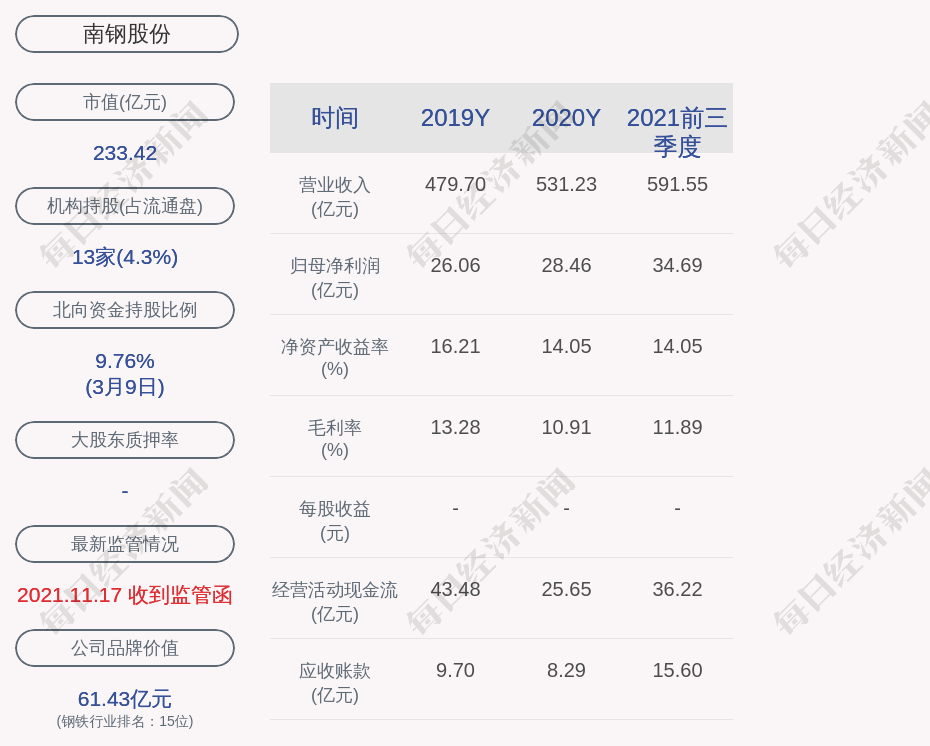
Task: Click the 9.76% northbound holding value
Action: point(125,361)
